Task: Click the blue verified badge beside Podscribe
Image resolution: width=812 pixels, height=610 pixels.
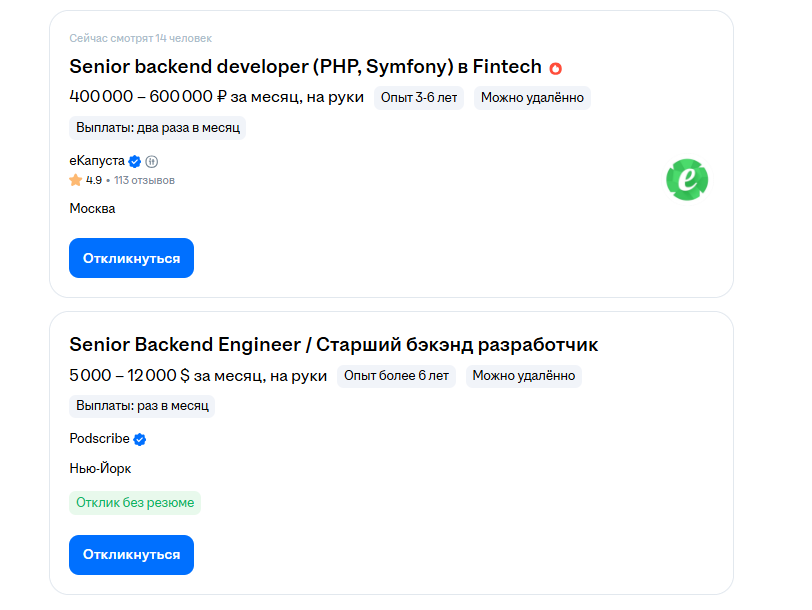Action: click(x=140, y=438)
